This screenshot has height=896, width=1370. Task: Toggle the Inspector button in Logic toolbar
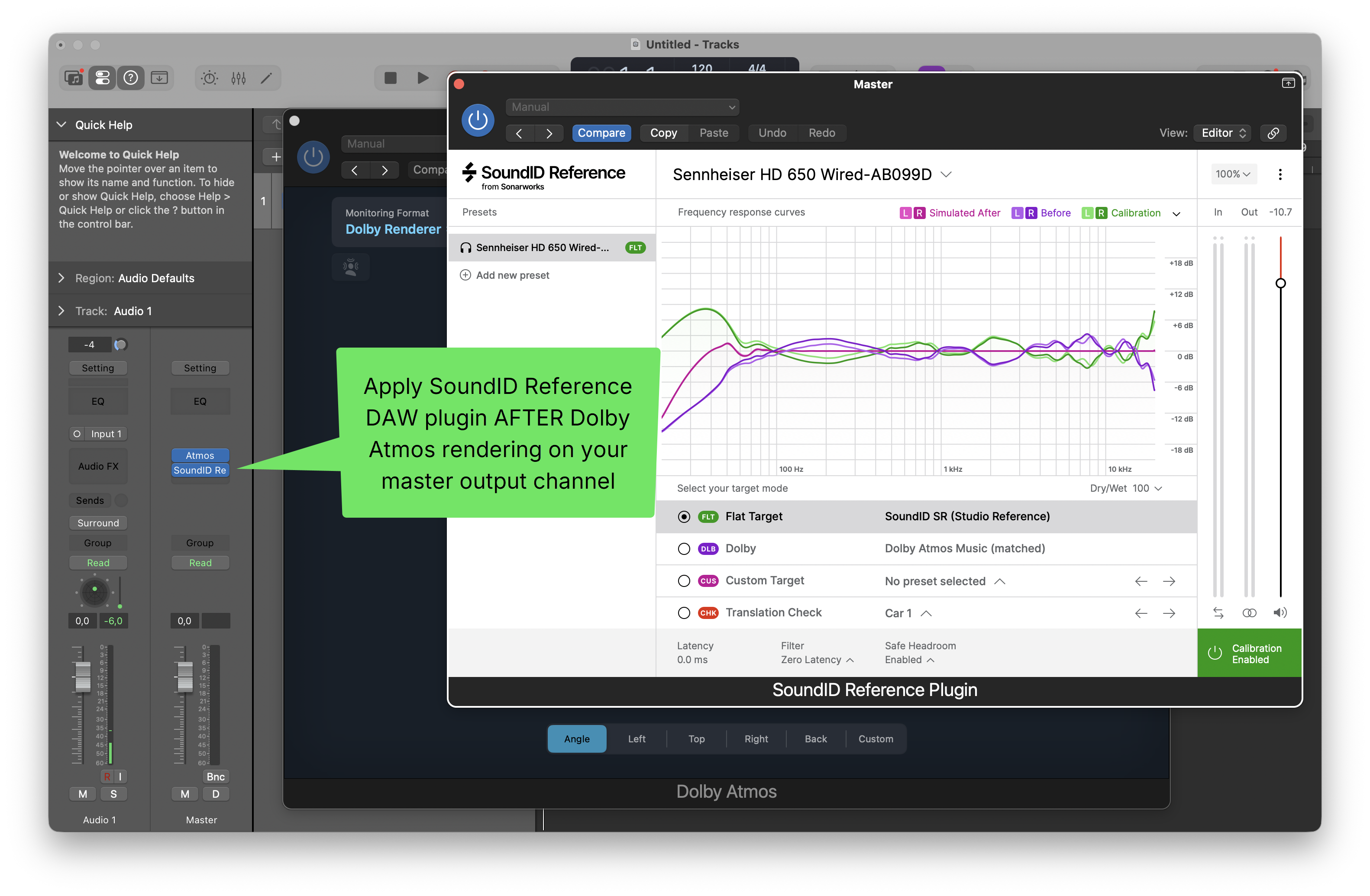click(102, 77)
